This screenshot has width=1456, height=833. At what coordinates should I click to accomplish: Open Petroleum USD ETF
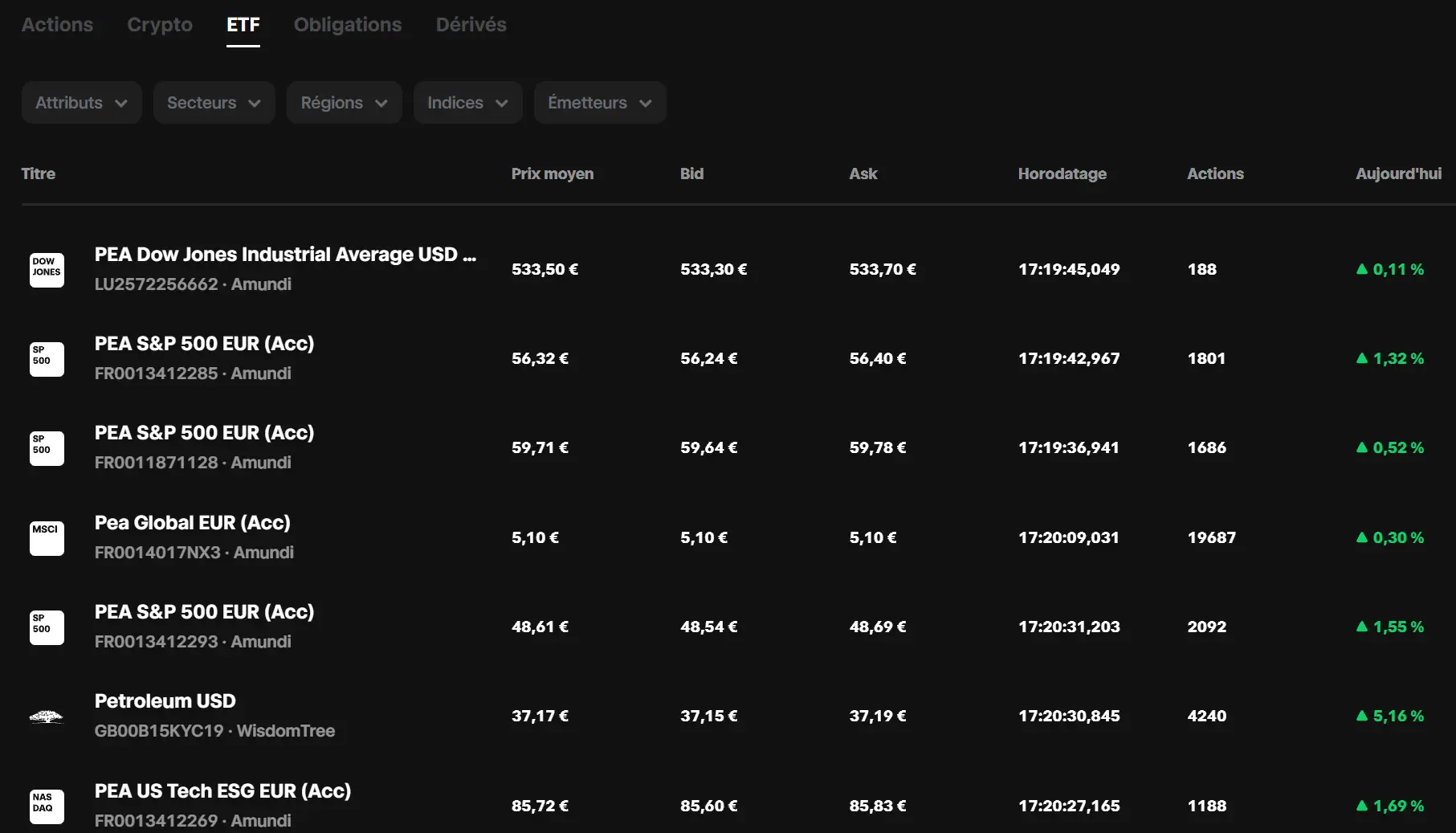(165, 701)
